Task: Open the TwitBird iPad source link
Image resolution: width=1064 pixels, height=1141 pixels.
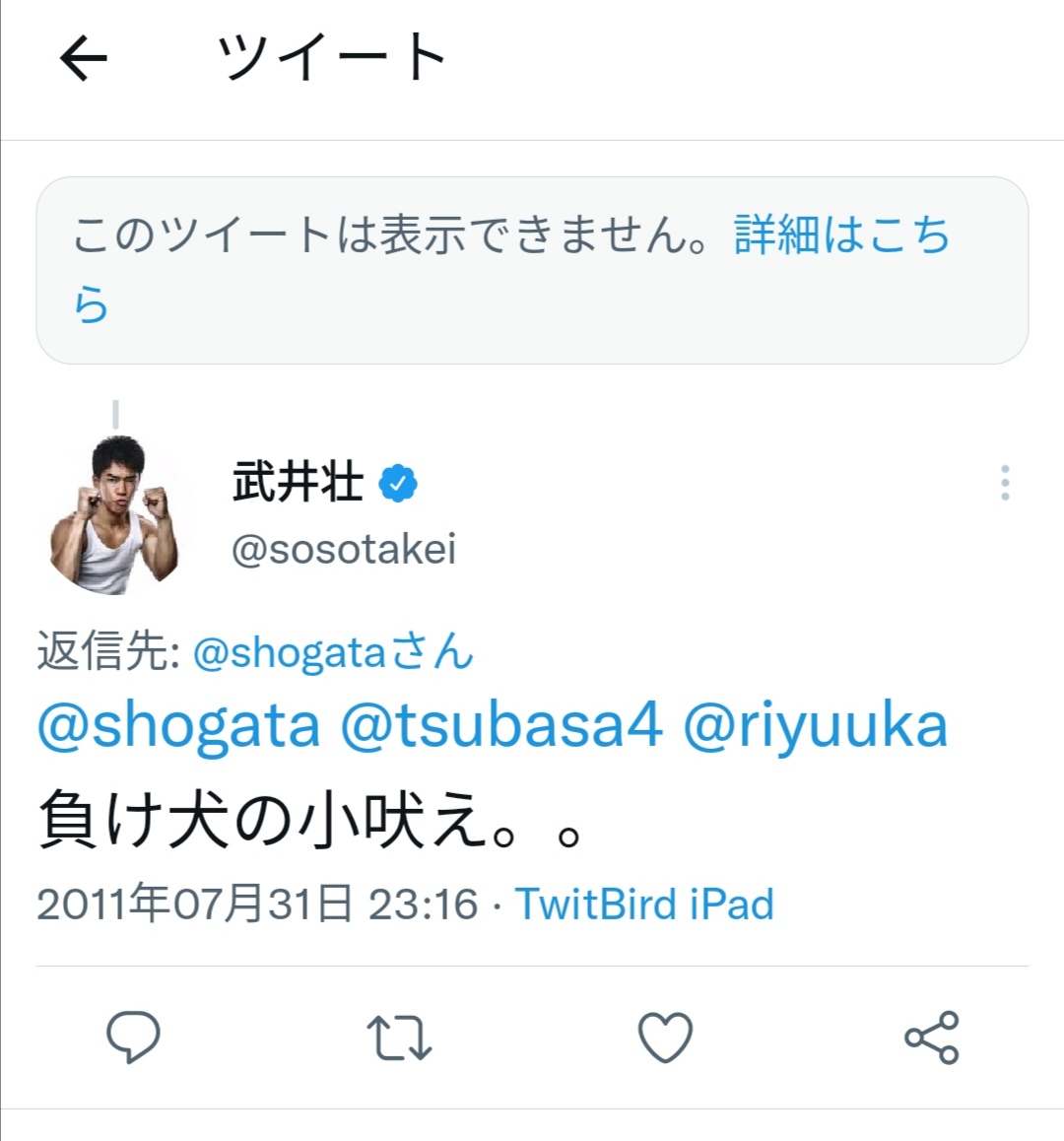Action: [x=644, y=905]
